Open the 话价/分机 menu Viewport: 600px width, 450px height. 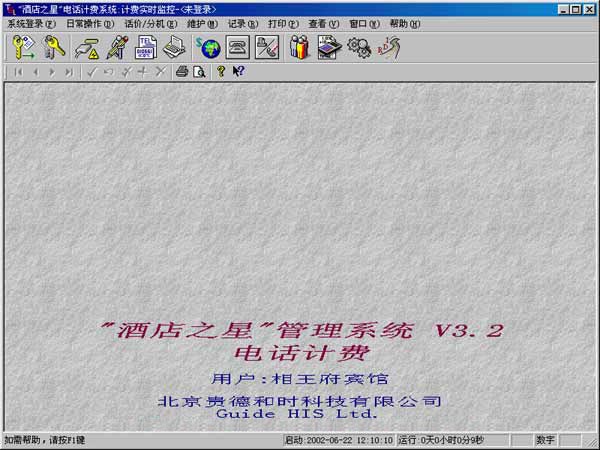(151, 24)
